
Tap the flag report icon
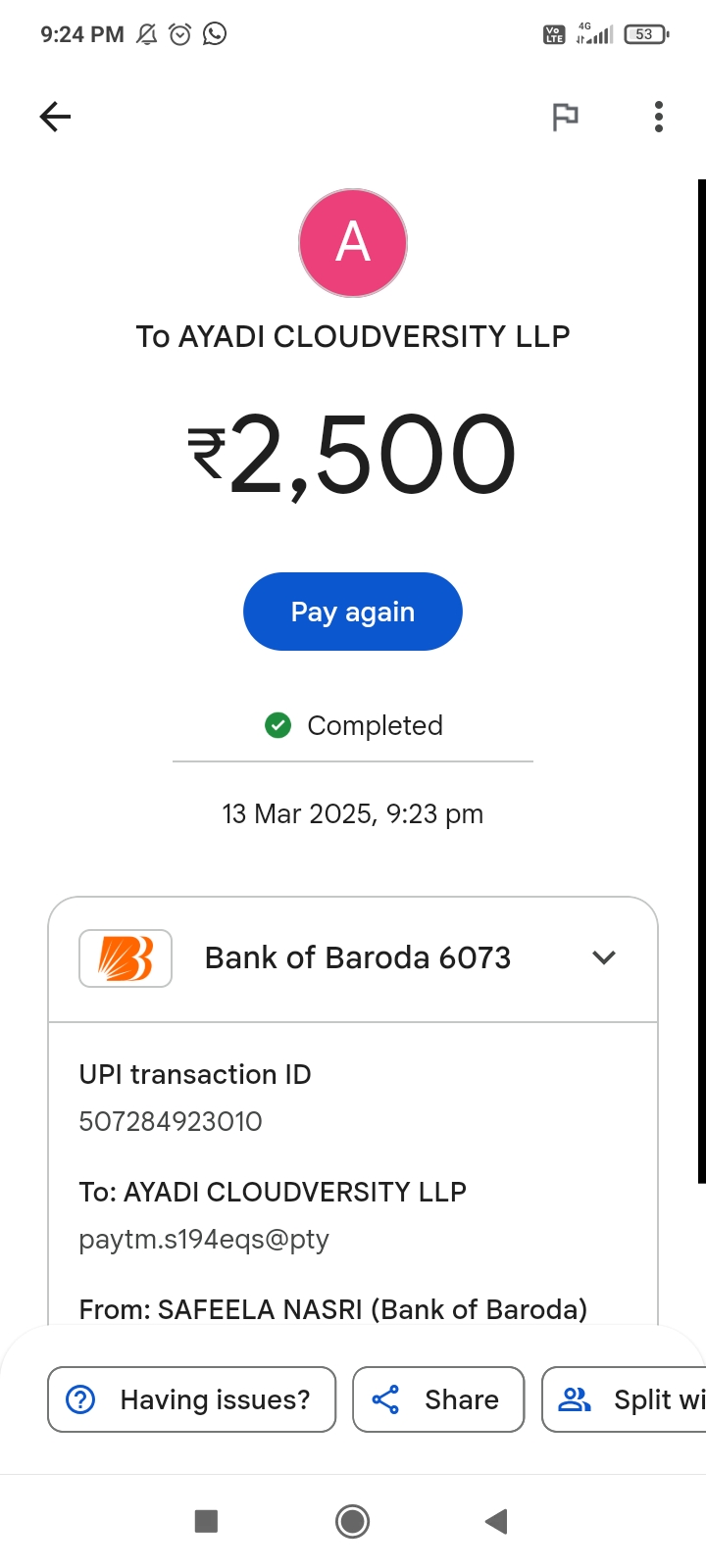[x=565, y=117]
